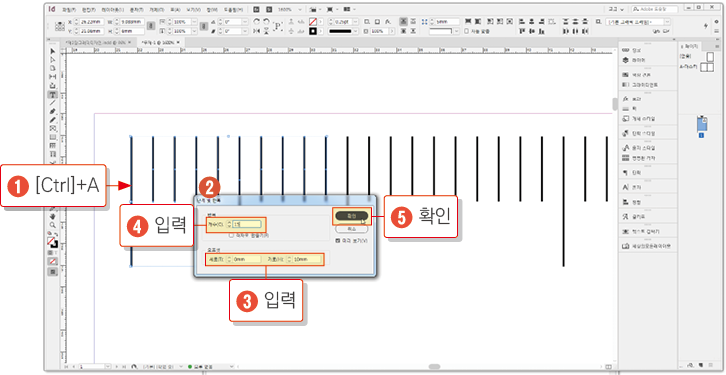The height and width of the screenshot is (375, 726).
Task: Open the Swatches panel icon
Action: point(625,75)
